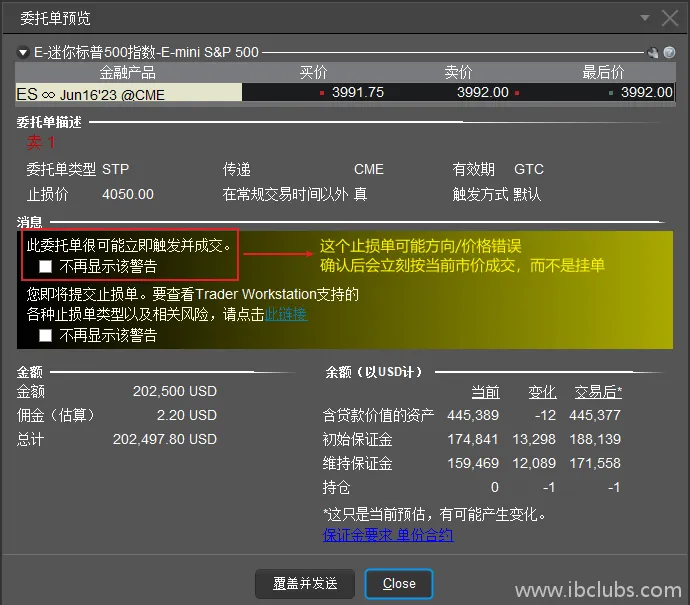The height and width of the screenshot is (605, 690).
Task: Click the 交易后* column heading in balances
Action: tap(597, 391)
